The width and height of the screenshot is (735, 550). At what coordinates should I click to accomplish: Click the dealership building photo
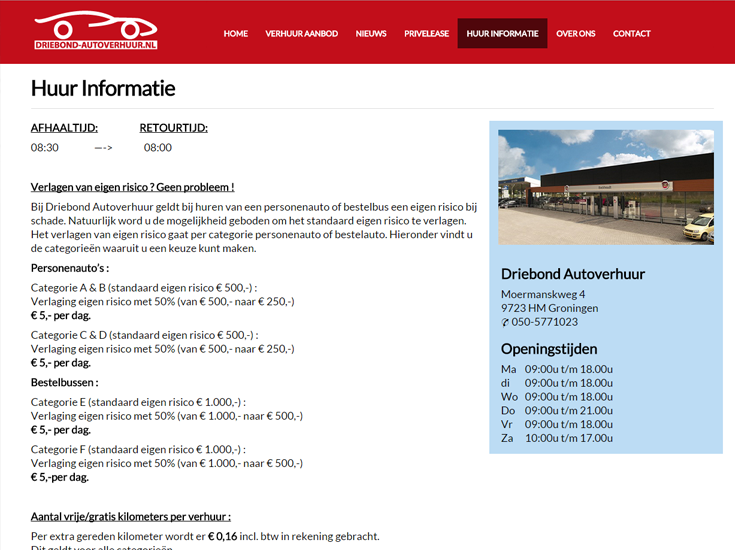[606, 187]
